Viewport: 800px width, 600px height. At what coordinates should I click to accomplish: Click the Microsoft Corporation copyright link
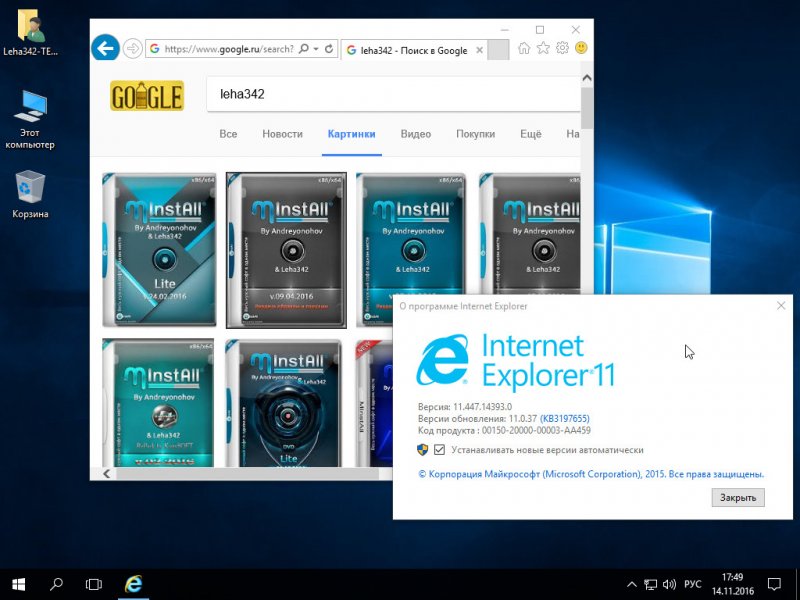click(x=591, y=474)
